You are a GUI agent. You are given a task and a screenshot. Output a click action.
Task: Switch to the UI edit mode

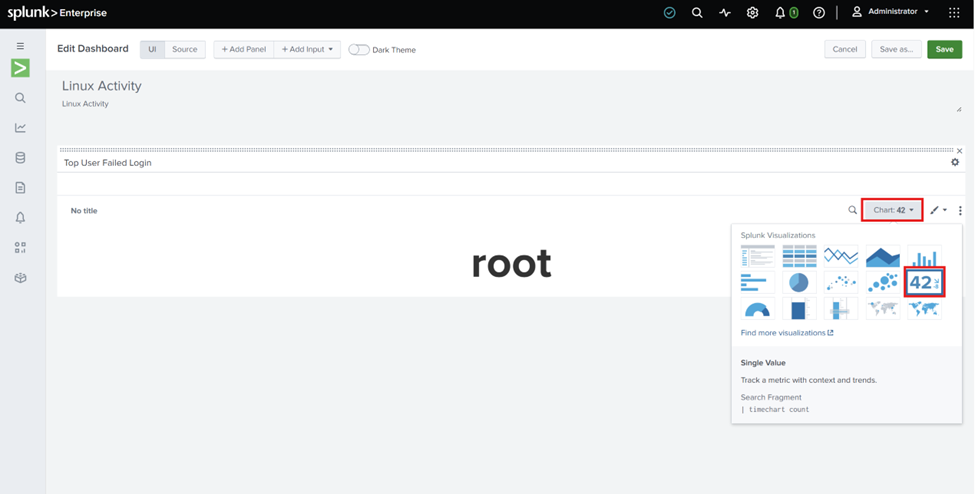(152, 49)
